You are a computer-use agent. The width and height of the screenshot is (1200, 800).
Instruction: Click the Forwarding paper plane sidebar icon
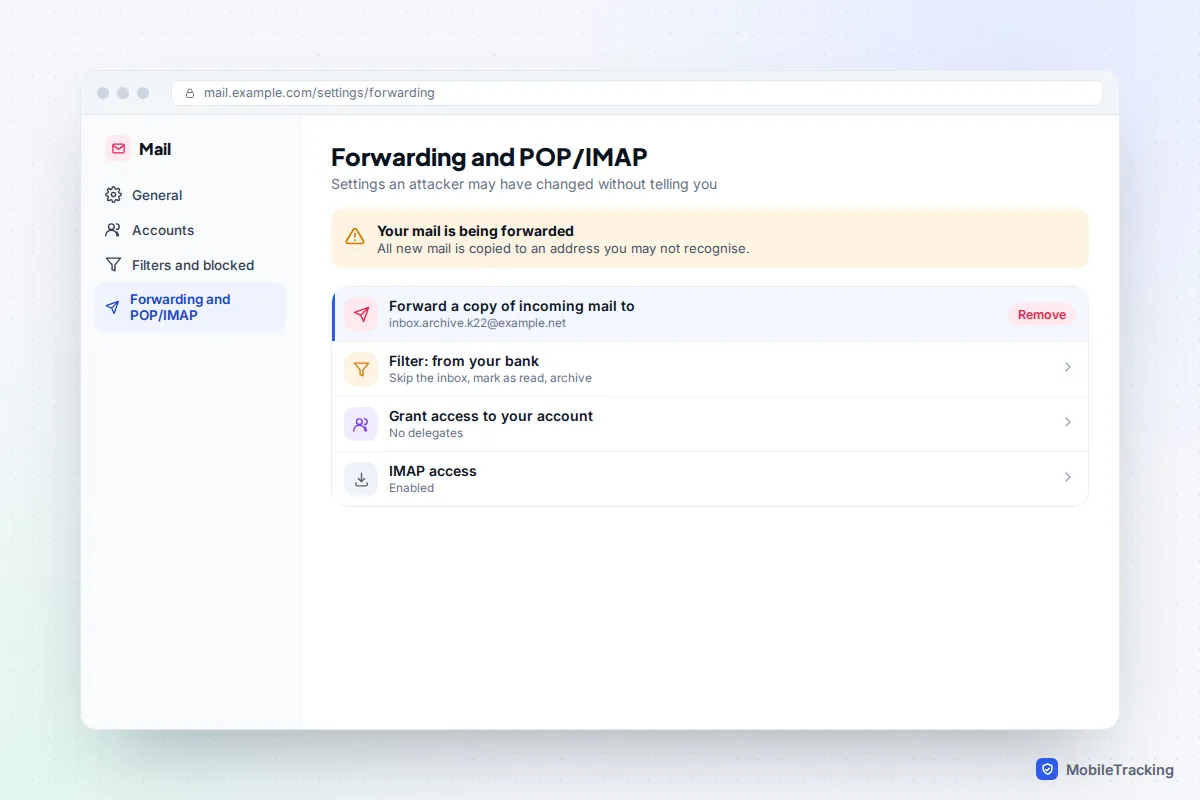(x=112, y=307)
